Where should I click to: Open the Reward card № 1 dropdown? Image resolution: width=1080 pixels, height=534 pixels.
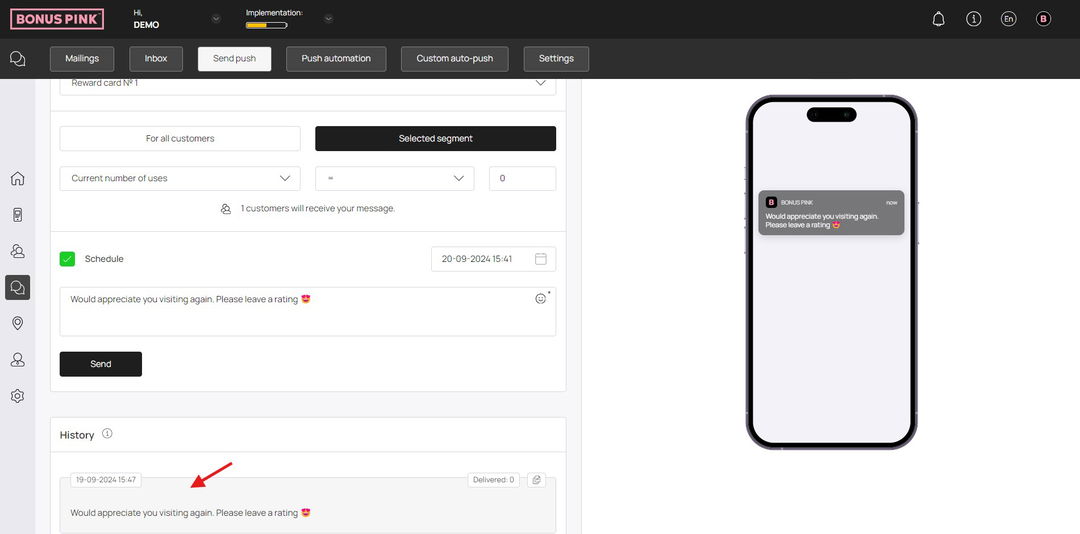[308, 83]
